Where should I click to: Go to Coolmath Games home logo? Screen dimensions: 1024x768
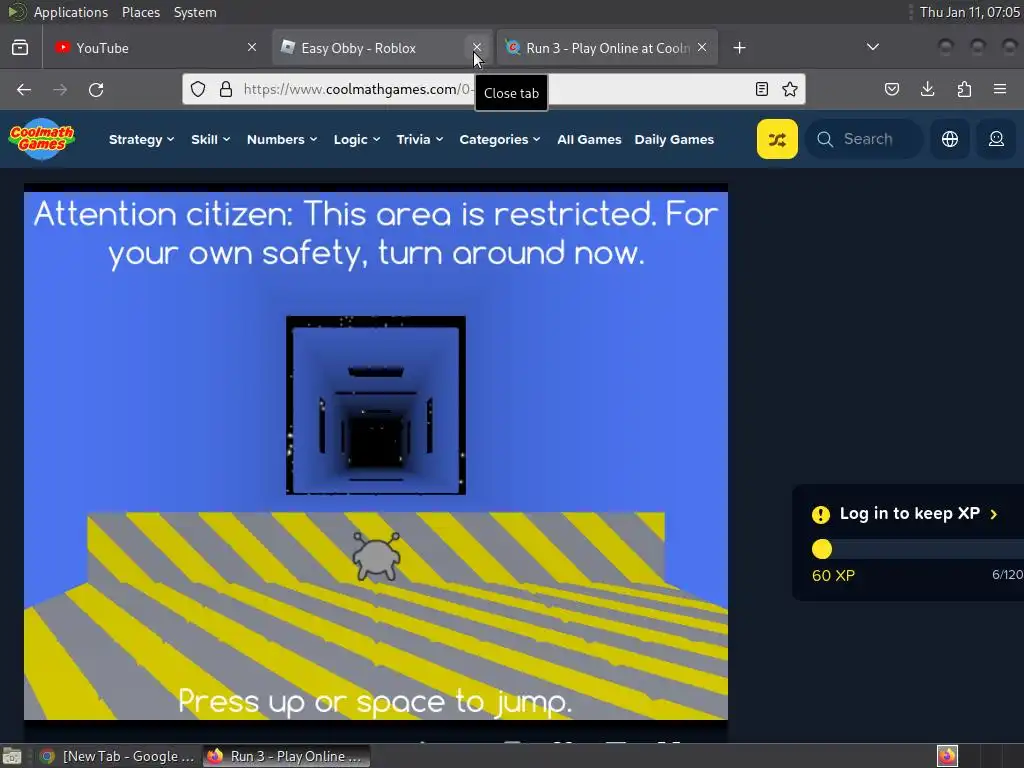click(x=42, y=138)
